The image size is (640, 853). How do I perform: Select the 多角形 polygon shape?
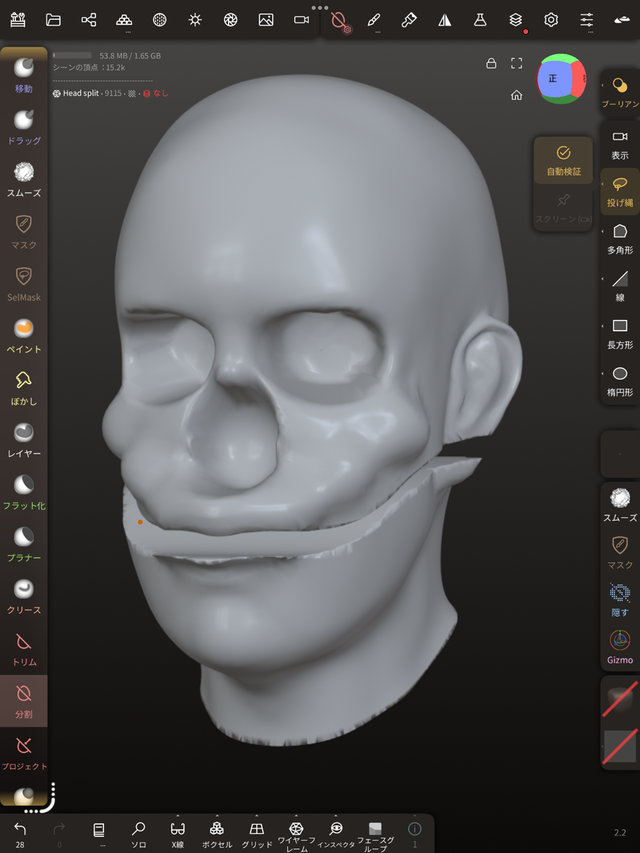620,237
